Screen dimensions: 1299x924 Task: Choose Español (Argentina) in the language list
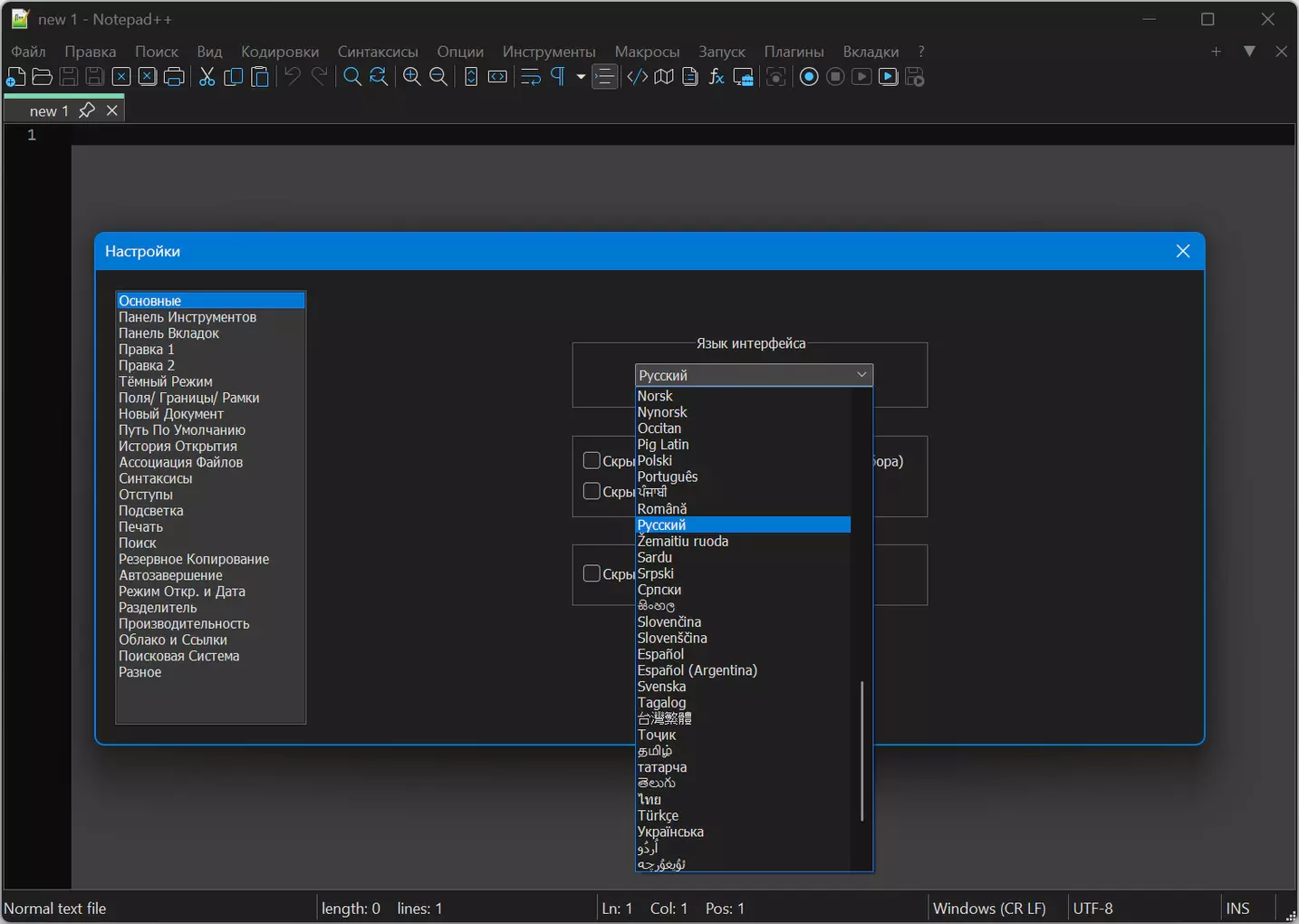point(743,670)
